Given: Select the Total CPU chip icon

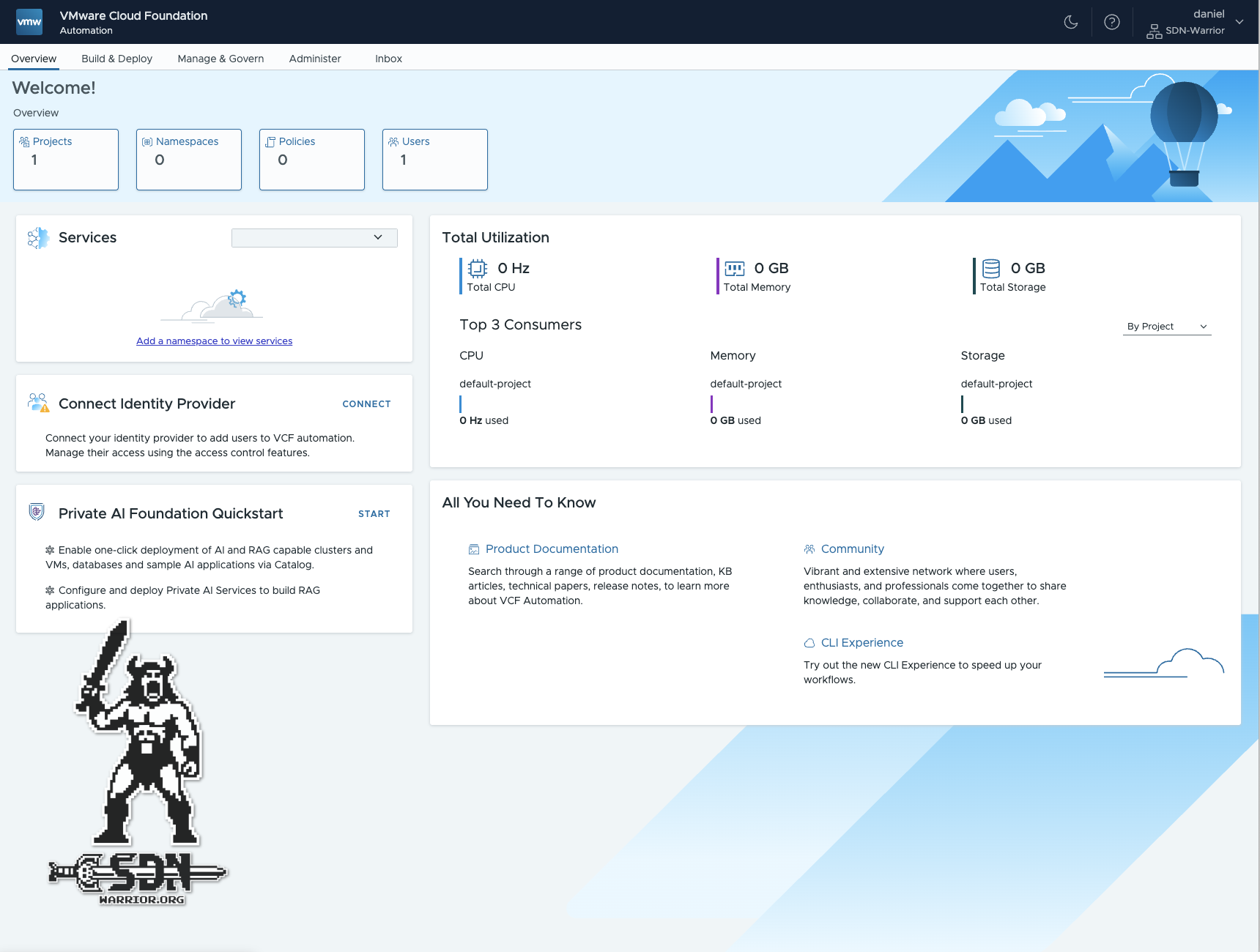Looking at the screenshot, I should pyautogui.click(x=476, y=269).
